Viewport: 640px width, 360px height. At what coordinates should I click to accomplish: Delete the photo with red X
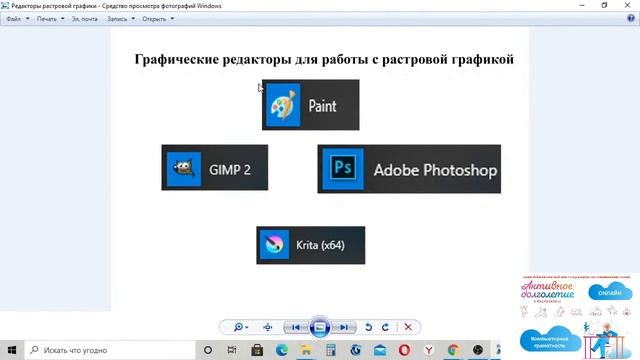pos(408,327)
